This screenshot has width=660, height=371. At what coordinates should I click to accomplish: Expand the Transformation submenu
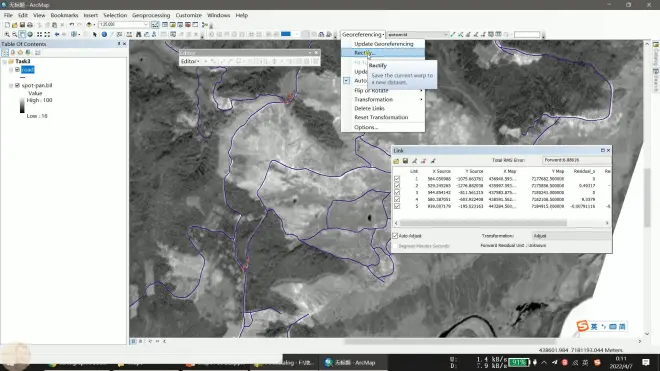coord(383,99)
